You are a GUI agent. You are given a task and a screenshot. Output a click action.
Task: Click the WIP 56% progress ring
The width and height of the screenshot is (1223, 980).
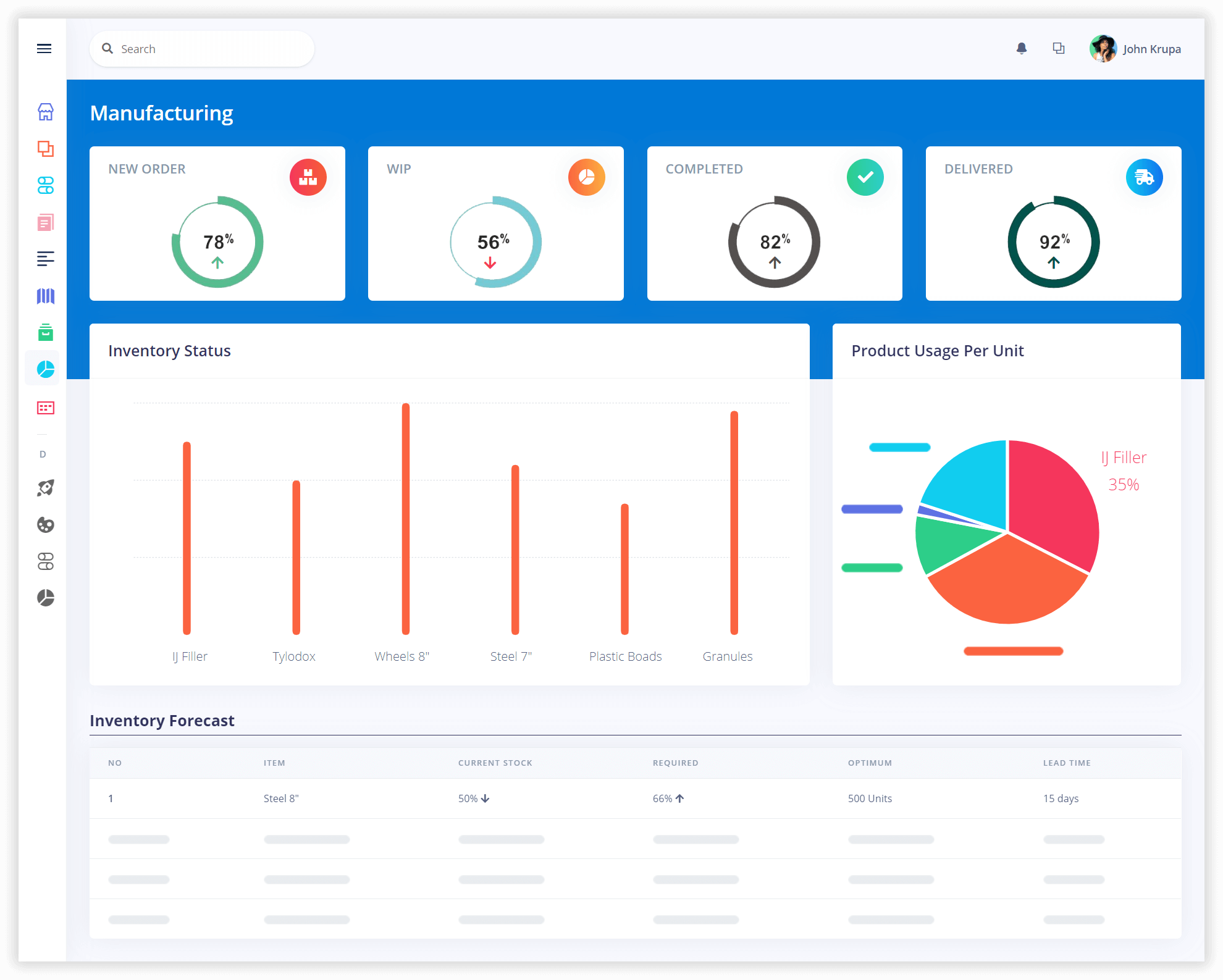496,242
